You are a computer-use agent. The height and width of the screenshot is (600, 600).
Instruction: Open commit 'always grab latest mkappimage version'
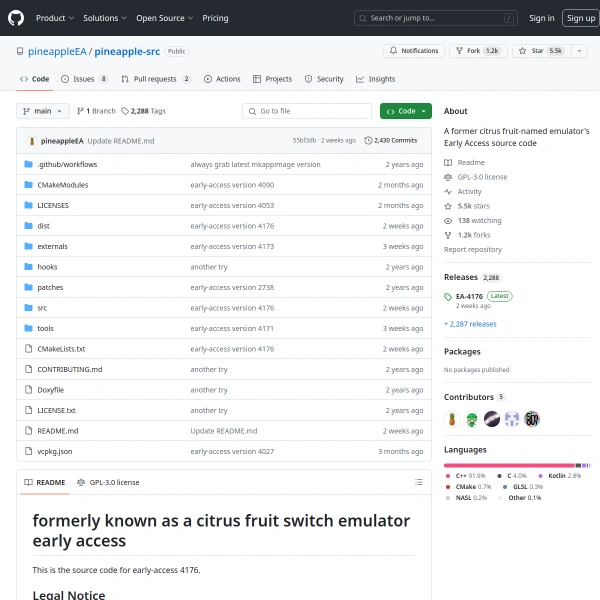[x=255, y=164]
